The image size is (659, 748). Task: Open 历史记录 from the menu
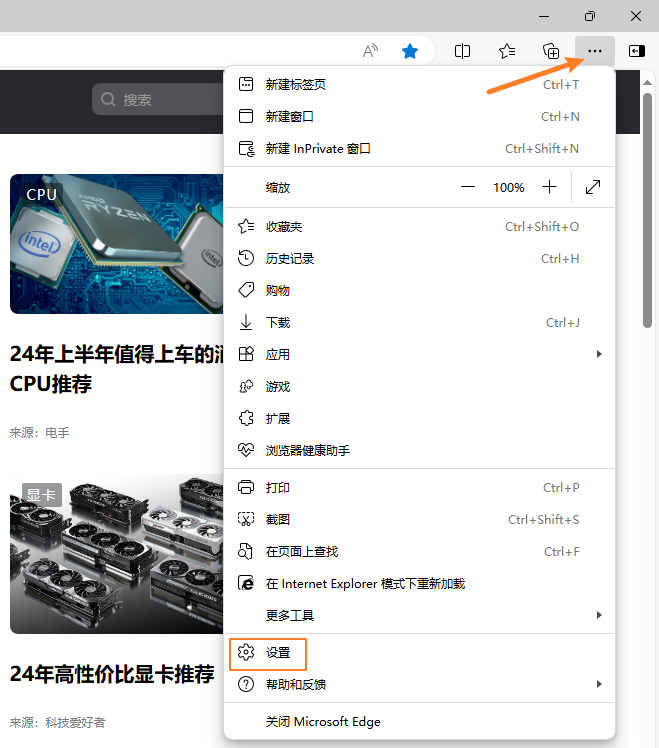419,258
